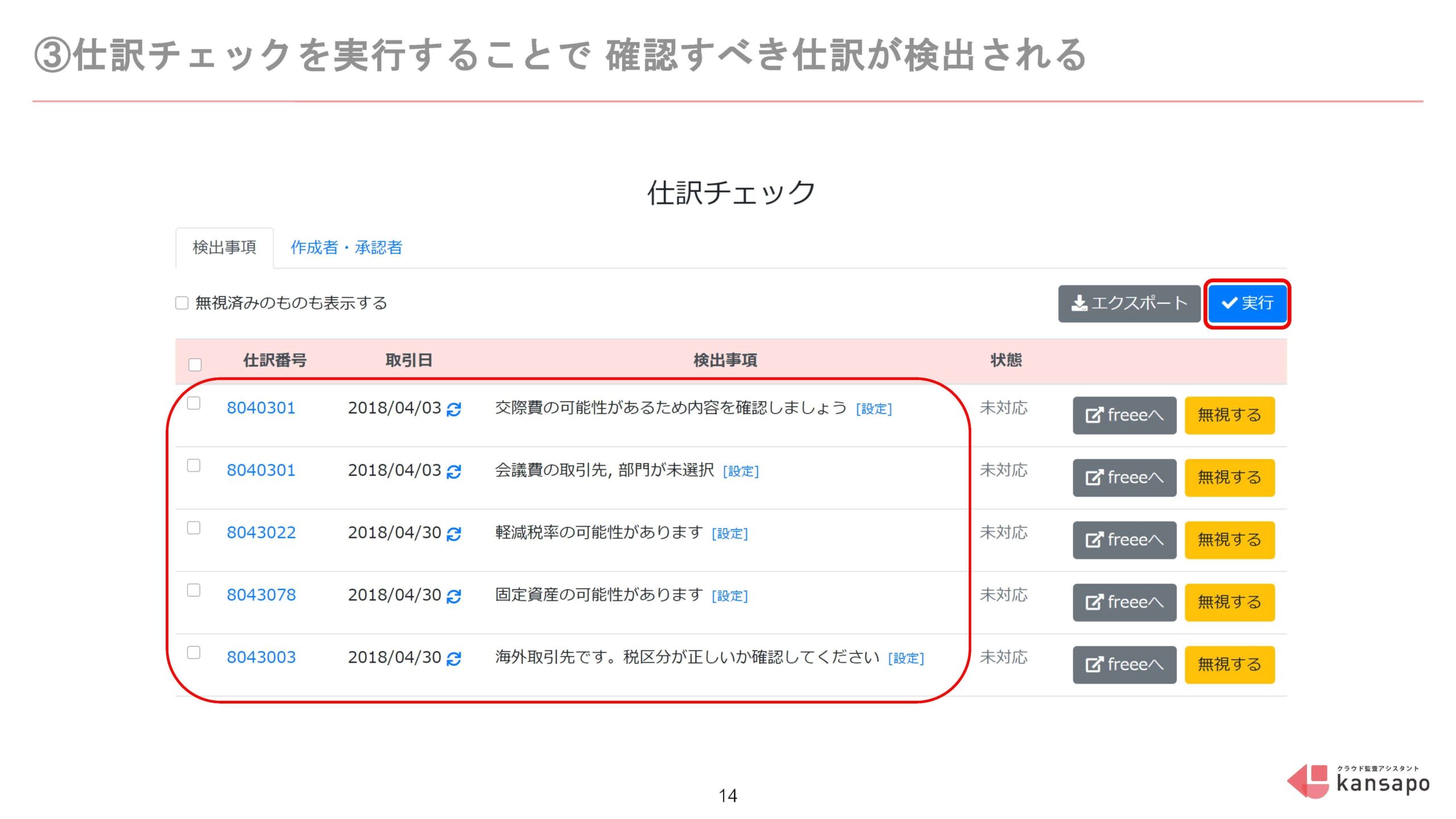The image size is (1456, 819).
Task: Click the 状態 column header
Action: pyautogui.click(x=1006, y=360)
